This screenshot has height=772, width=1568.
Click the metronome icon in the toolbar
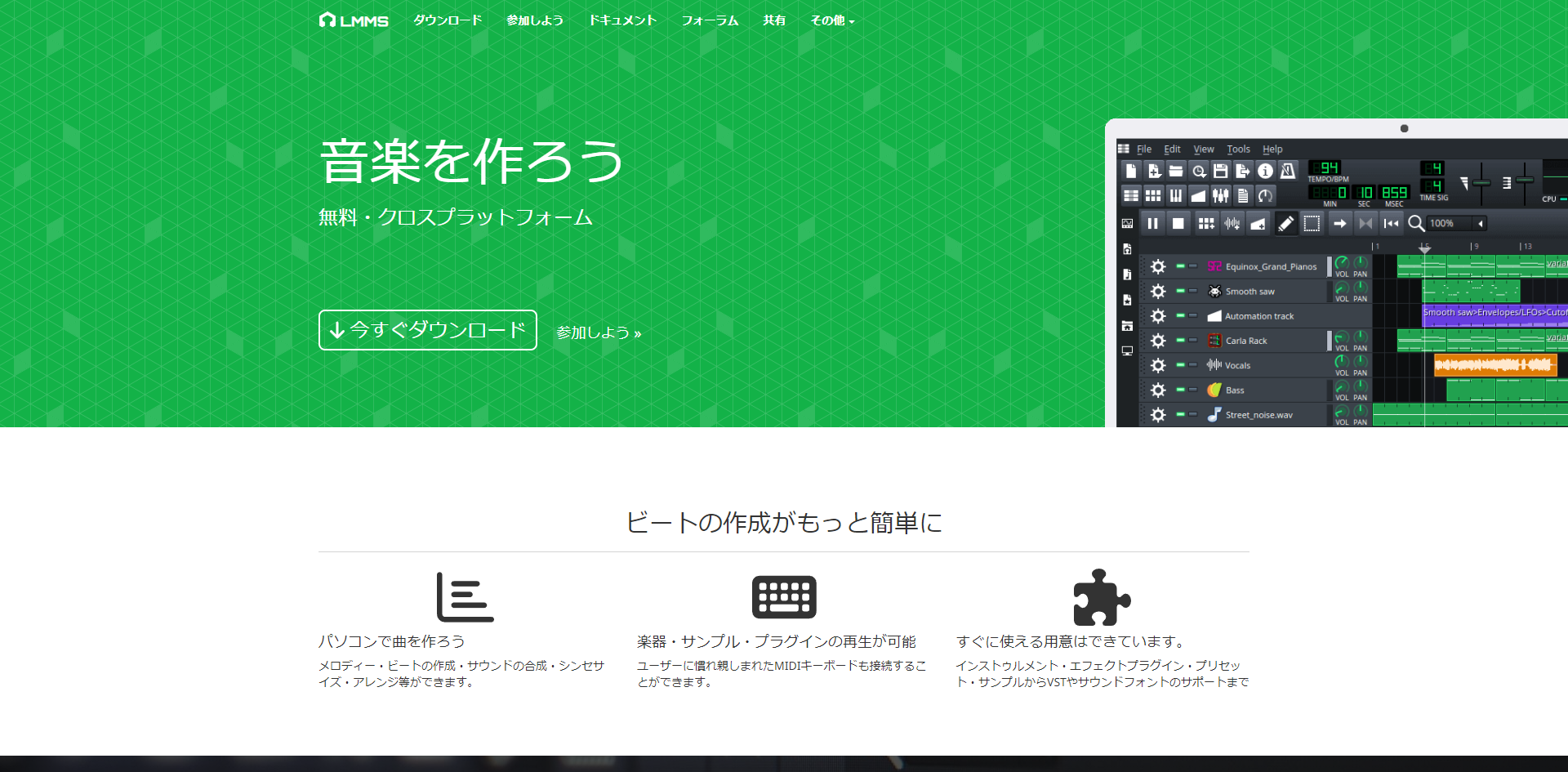click(1289, 172)
